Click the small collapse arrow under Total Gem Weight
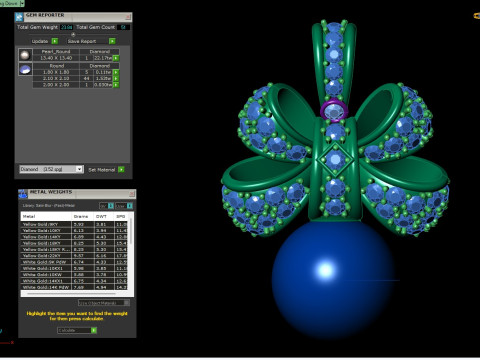480x360 pixels. point(73,34)
